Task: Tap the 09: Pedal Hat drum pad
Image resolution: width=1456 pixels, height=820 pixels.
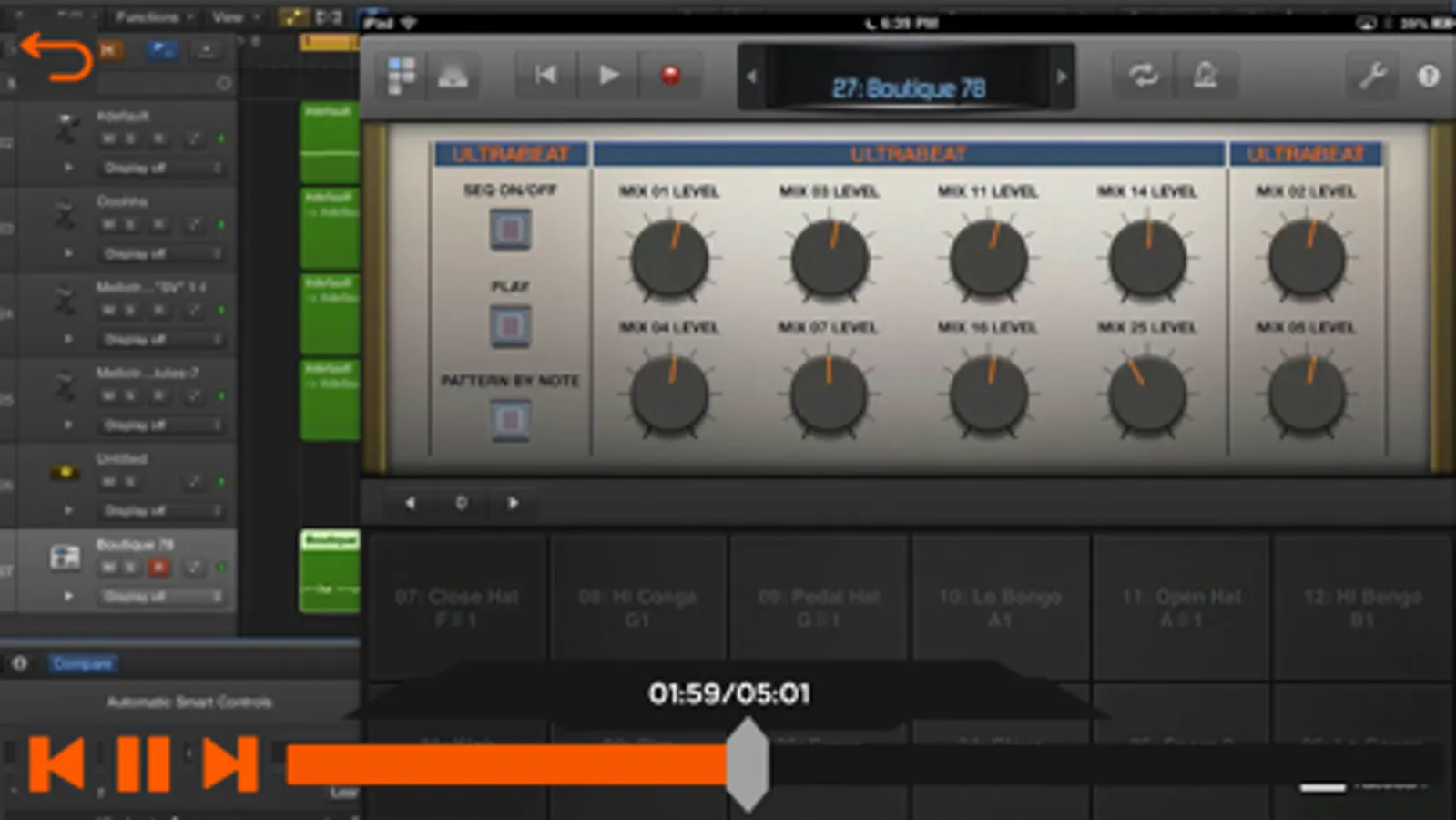Action: pyautogui.click(x=819, y=607)
